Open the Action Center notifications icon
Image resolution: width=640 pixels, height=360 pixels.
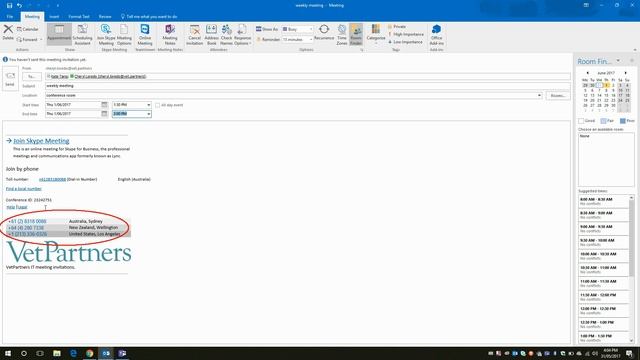tap(630, 353)
